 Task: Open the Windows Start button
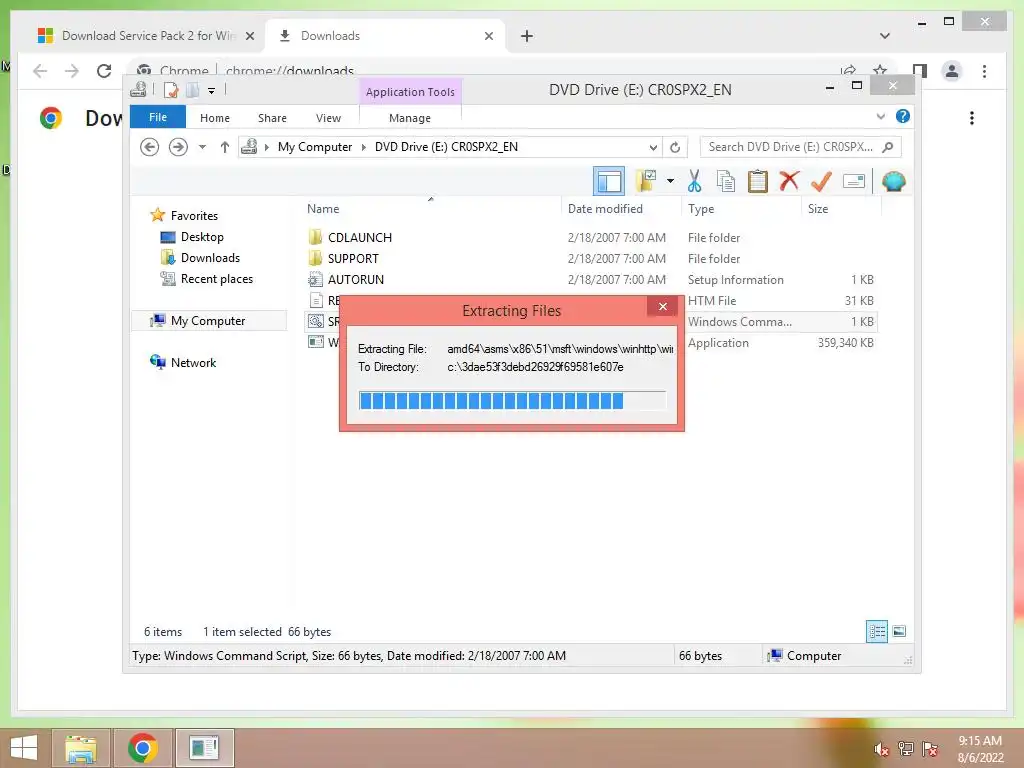pos(24,748)
